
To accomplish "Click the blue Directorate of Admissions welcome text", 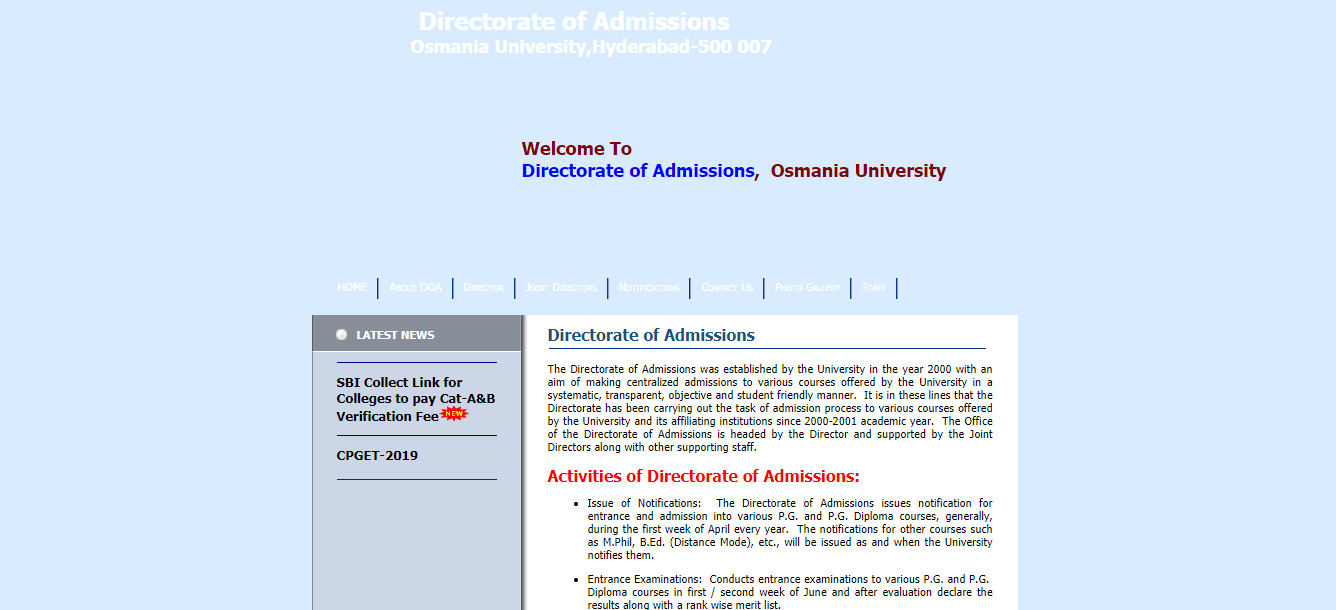I will [637, 170].
